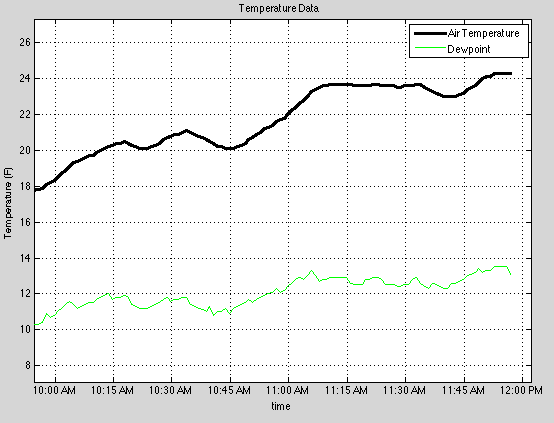Click the black Air Temperature legend line sample
Image resolution: width=554 pixels, height=423 pixels.
pos(430,34)
